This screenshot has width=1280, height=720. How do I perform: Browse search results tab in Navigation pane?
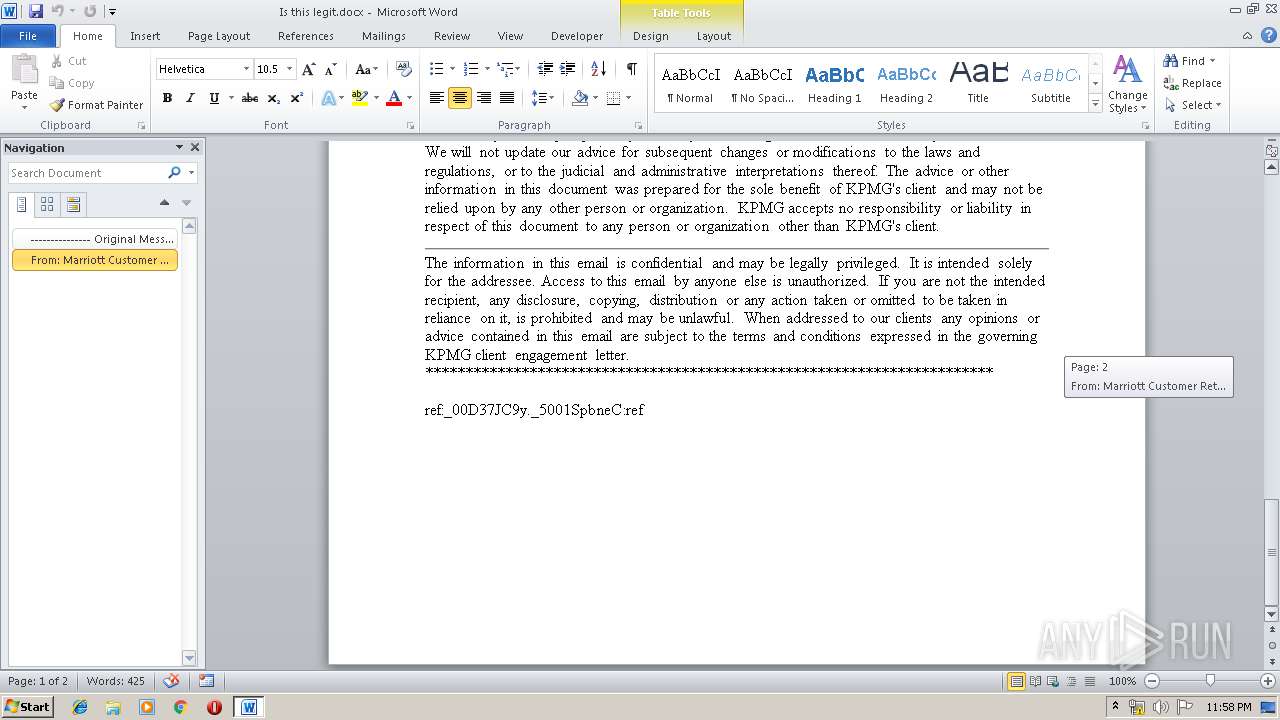[73, 204]
